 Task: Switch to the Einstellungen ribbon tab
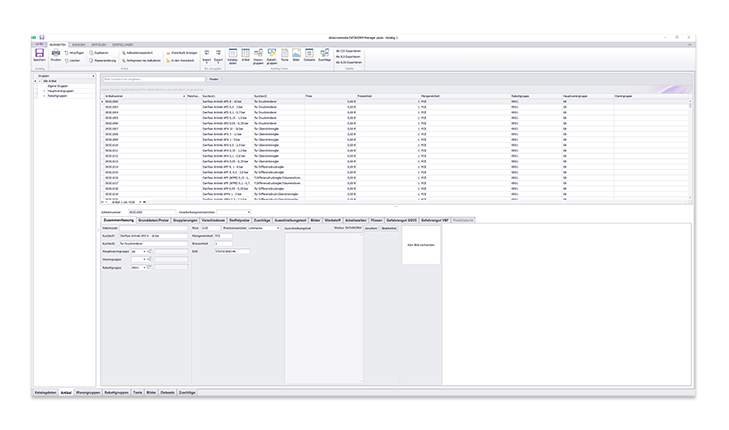coord(122,45)
